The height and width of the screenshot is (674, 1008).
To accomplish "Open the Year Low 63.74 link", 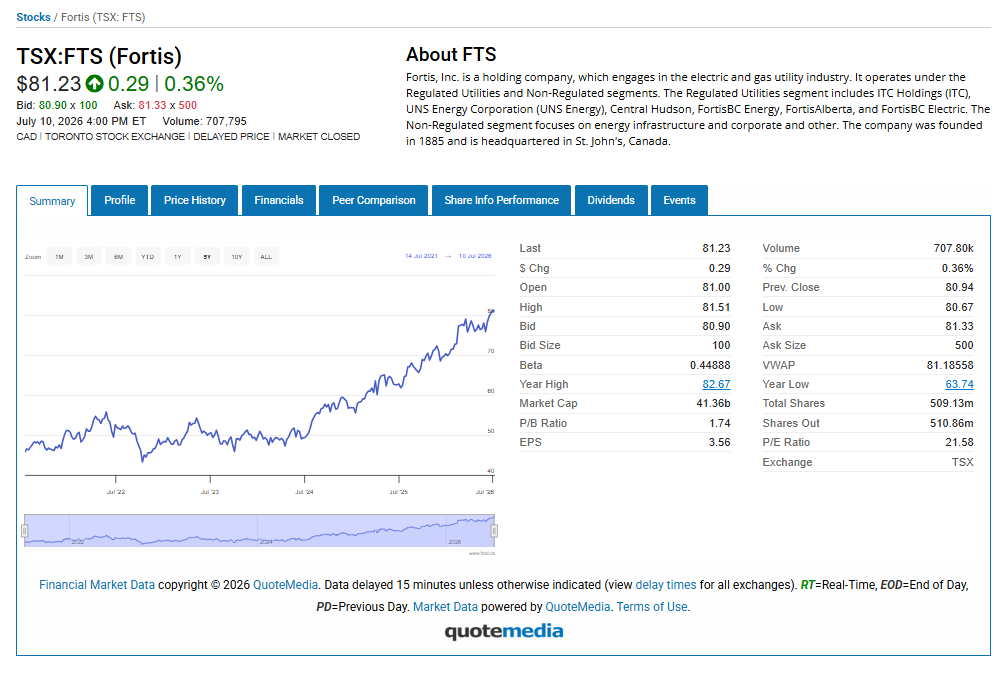I will click(959, 384).
